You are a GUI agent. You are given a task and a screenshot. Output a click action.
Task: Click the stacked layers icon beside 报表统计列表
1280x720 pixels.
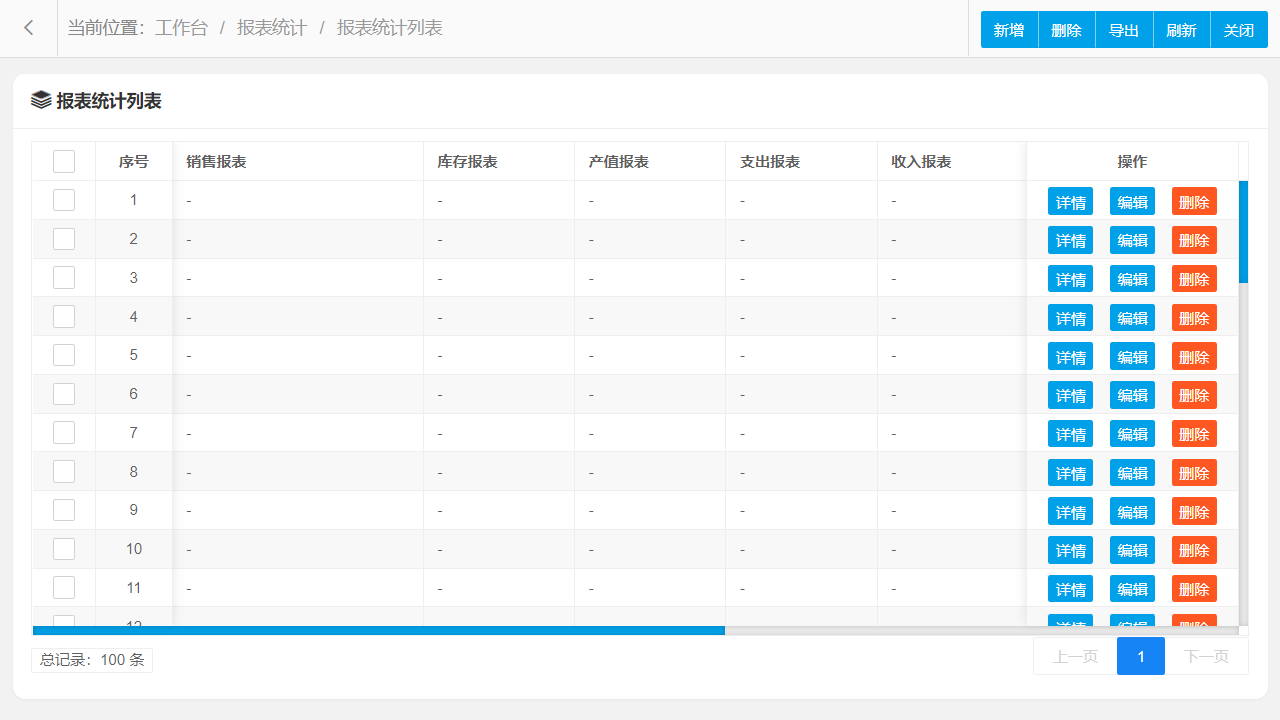[41, 100]
